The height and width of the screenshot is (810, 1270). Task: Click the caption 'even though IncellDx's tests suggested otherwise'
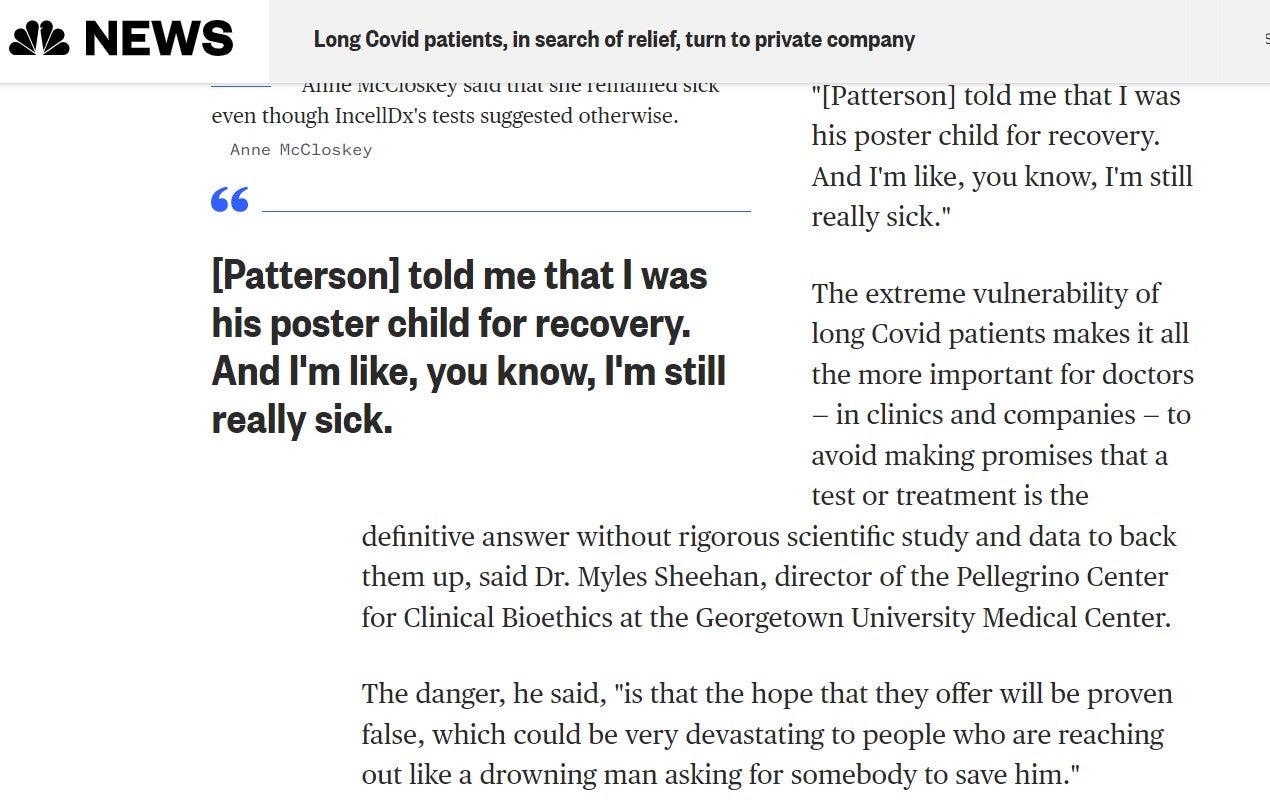point(443,115)
